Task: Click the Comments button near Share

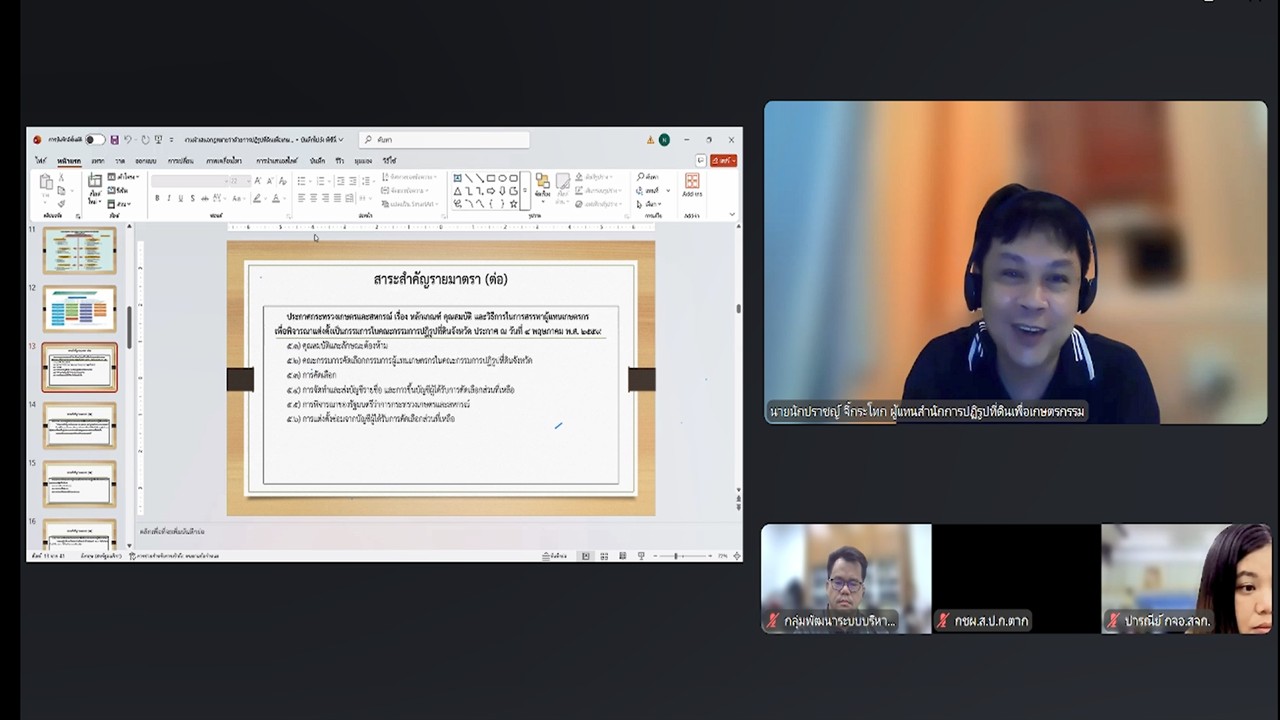Action: [x=701, y=161]
